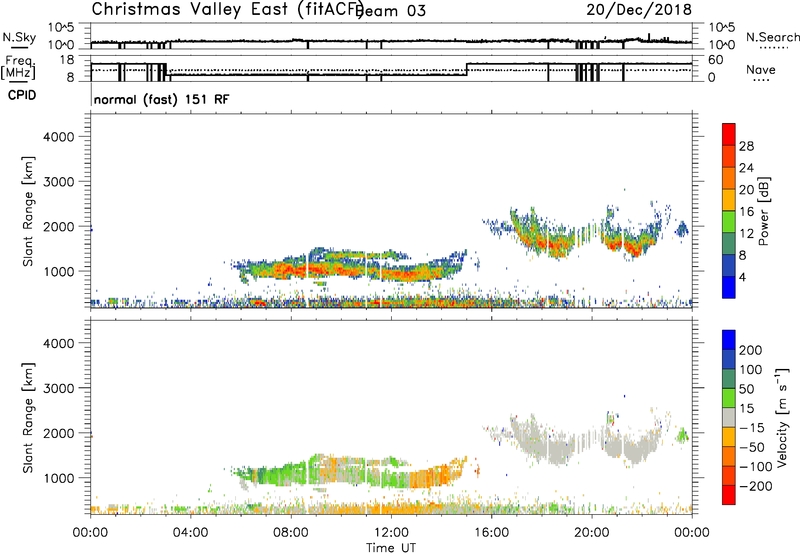Click the '20:00' time tick label
800x554 pixels.
coord(592,533)
